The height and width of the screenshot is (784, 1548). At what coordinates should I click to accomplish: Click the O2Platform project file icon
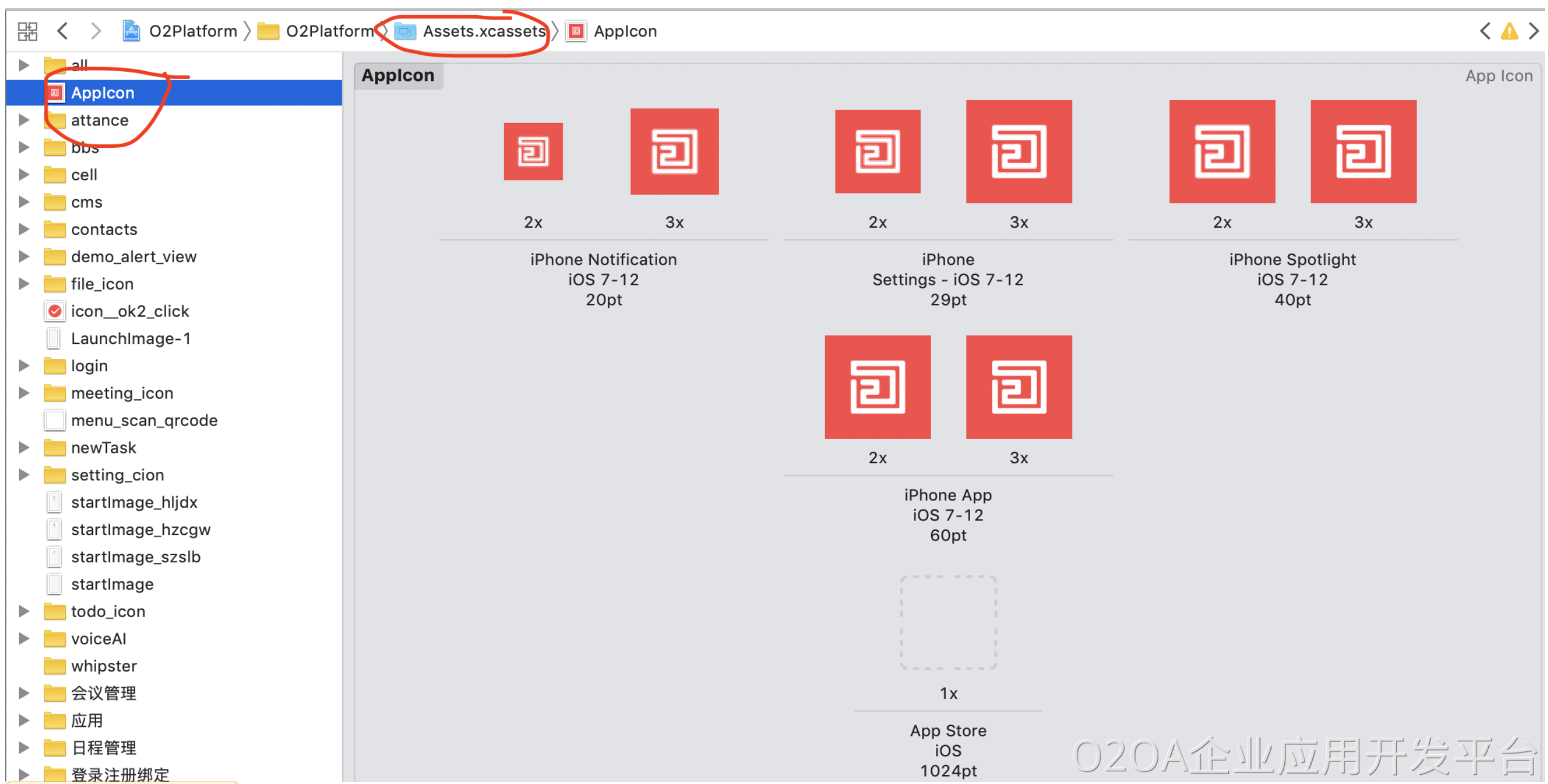point(131,31)
